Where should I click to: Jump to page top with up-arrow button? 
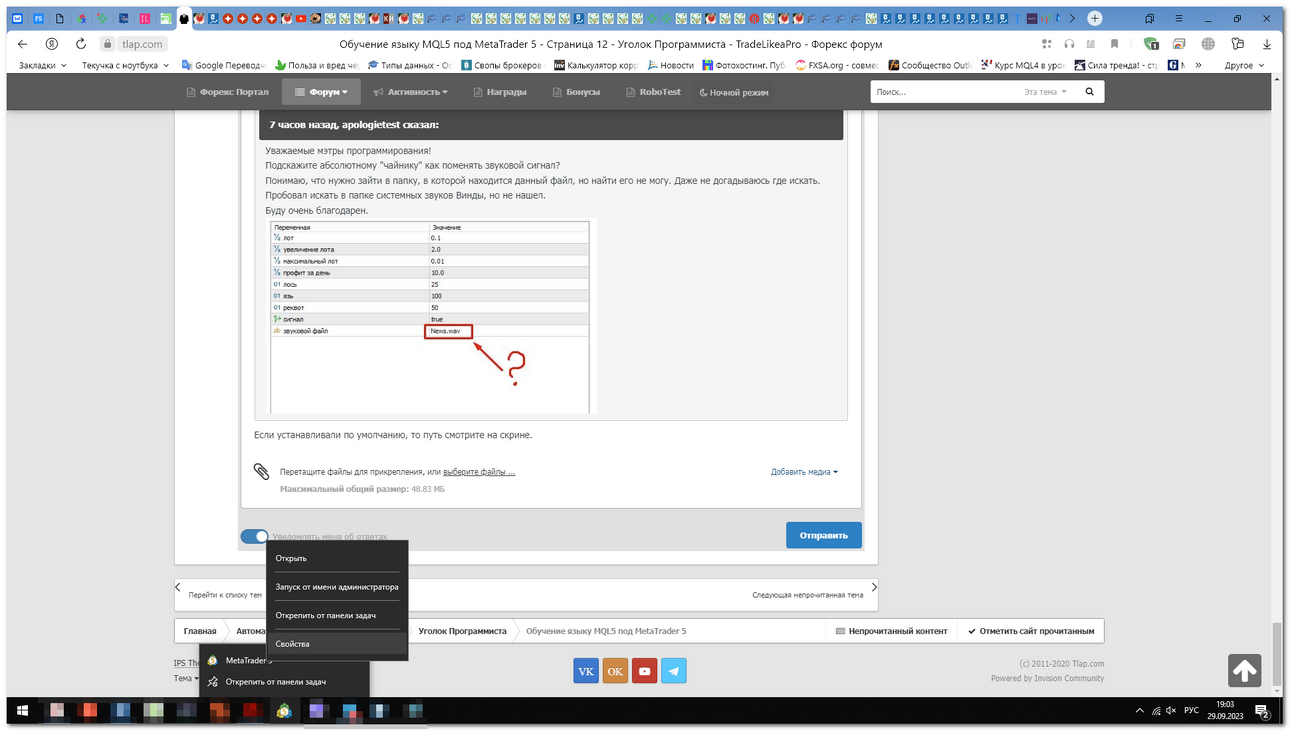(x=1245, y=671)
